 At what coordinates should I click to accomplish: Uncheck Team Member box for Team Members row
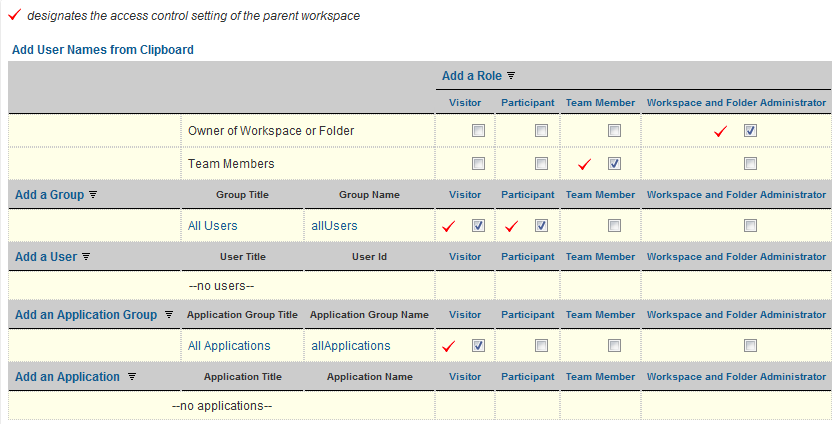tap(614, 163)
